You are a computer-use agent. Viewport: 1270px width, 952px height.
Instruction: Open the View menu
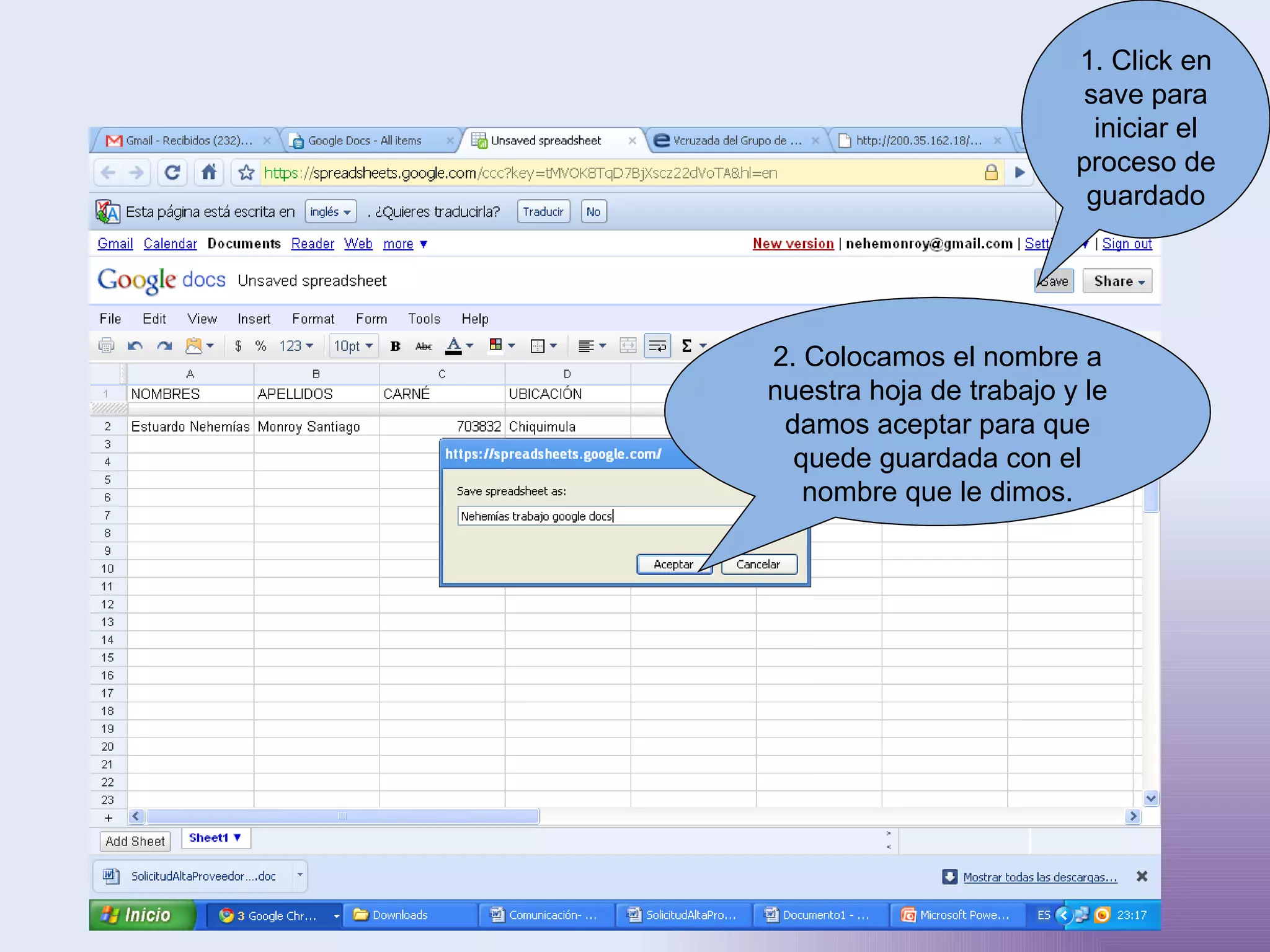pyautogui.click(x=202, y=319)
